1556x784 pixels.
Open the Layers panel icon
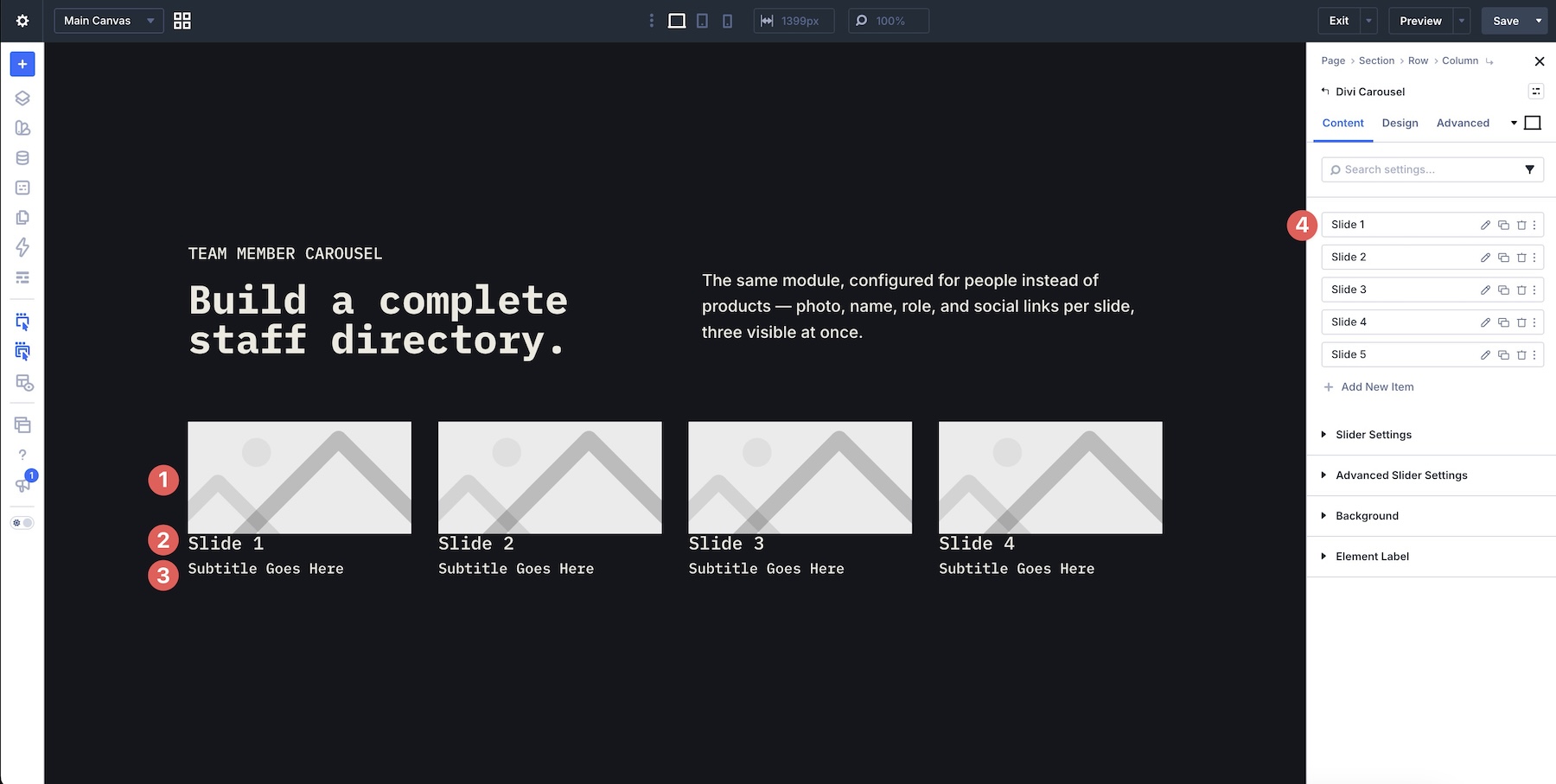click(22, 99)
